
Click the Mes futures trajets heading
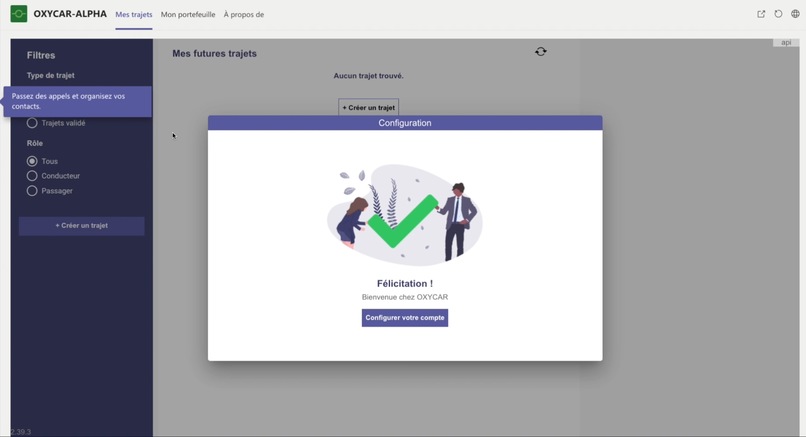point(214,53)
